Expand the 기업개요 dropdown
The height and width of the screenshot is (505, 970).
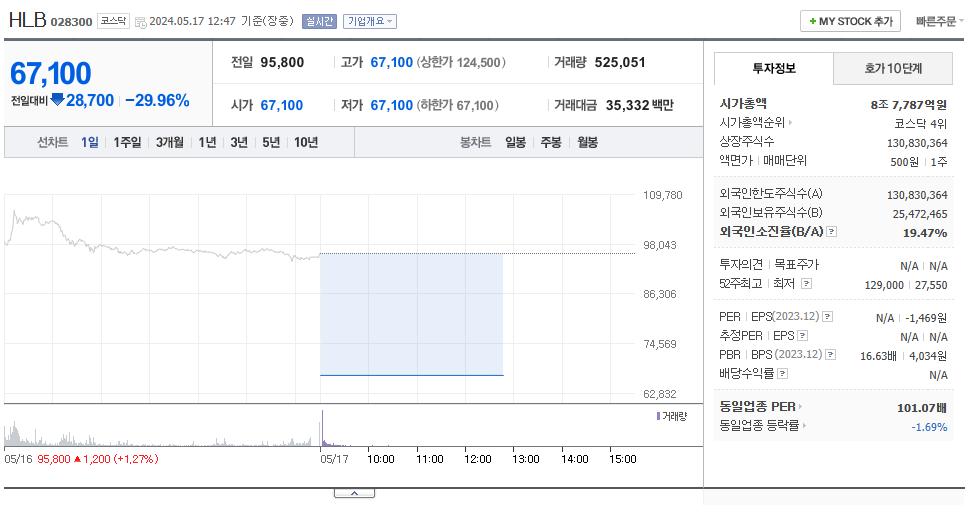(370, 21)
